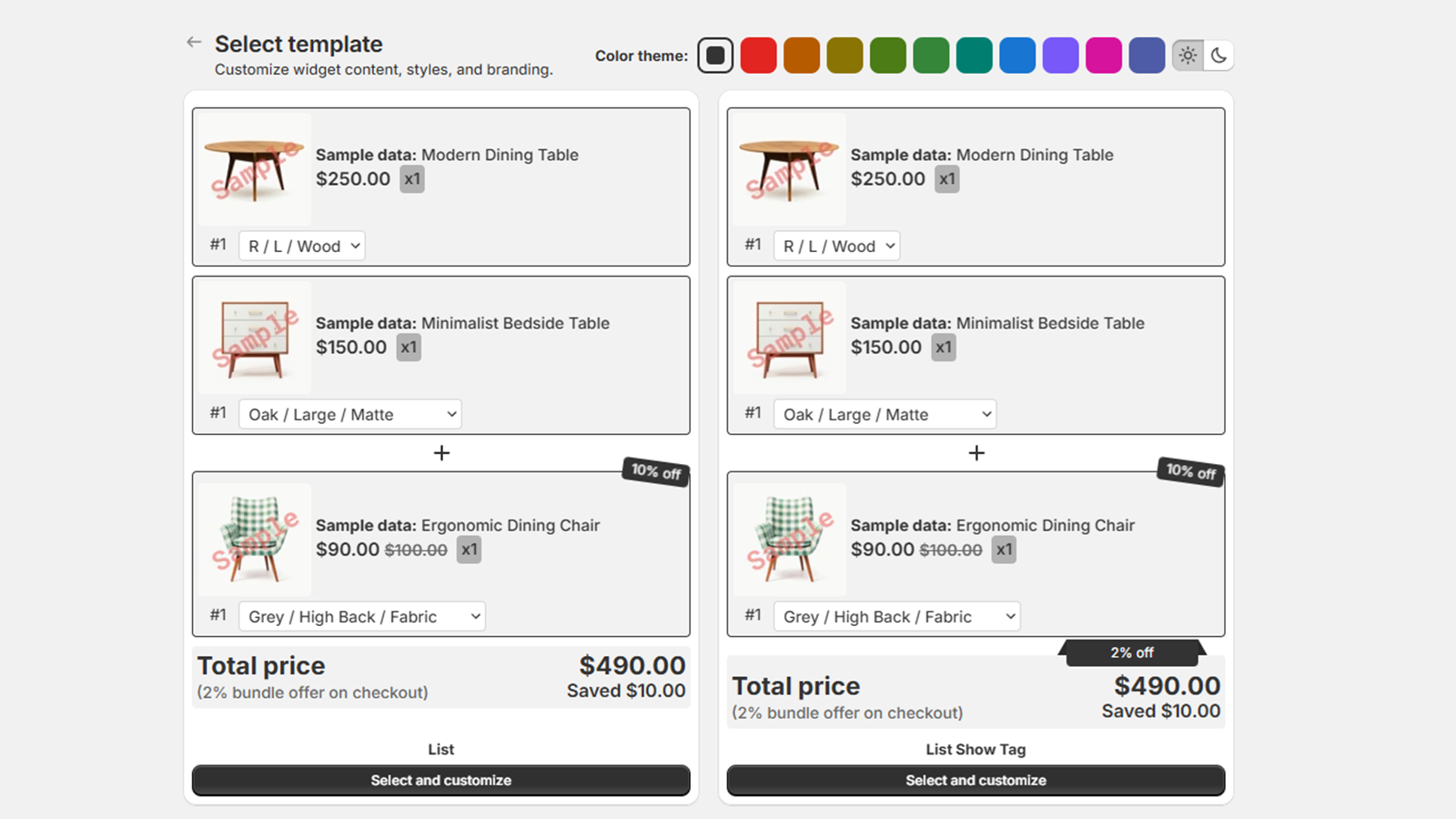Switch to light mode sun icon
Image resolution: width=1456 pixels, height=819 pixels.
1188,56
